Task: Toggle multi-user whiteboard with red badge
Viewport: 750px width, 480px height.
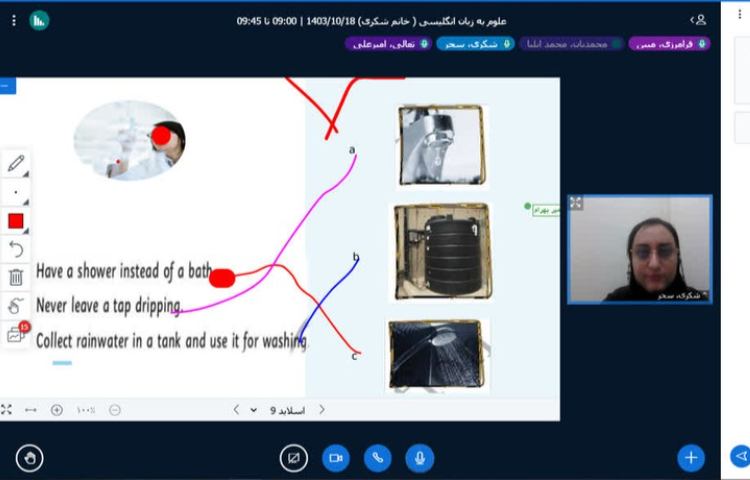Action: pos(16,333)
